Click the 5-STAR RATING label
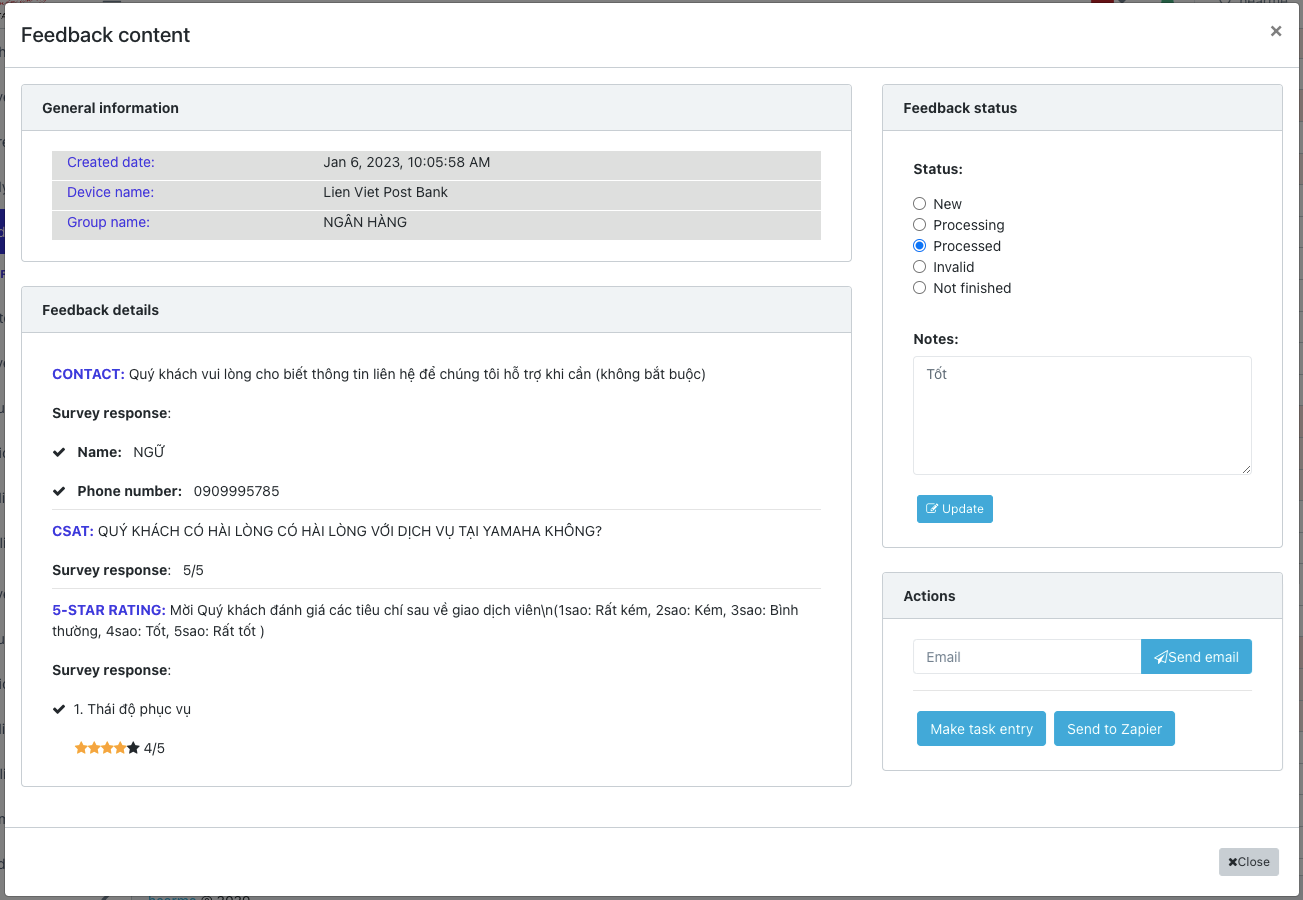The image size is (1303, 900). pos(109,610)
